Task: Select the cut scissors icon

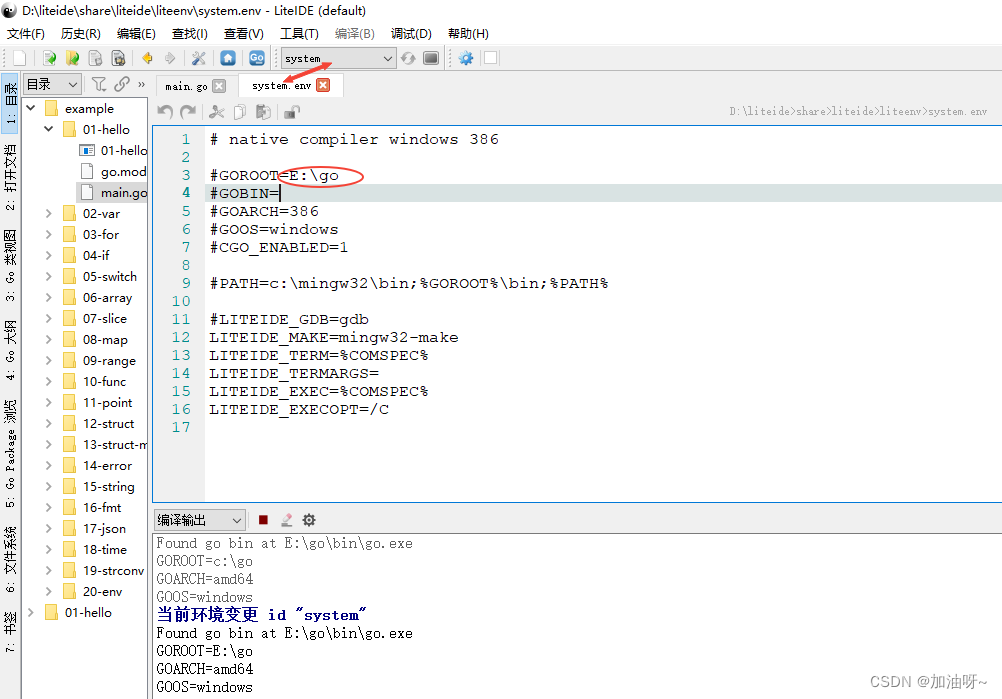Action: pos(216,112)
